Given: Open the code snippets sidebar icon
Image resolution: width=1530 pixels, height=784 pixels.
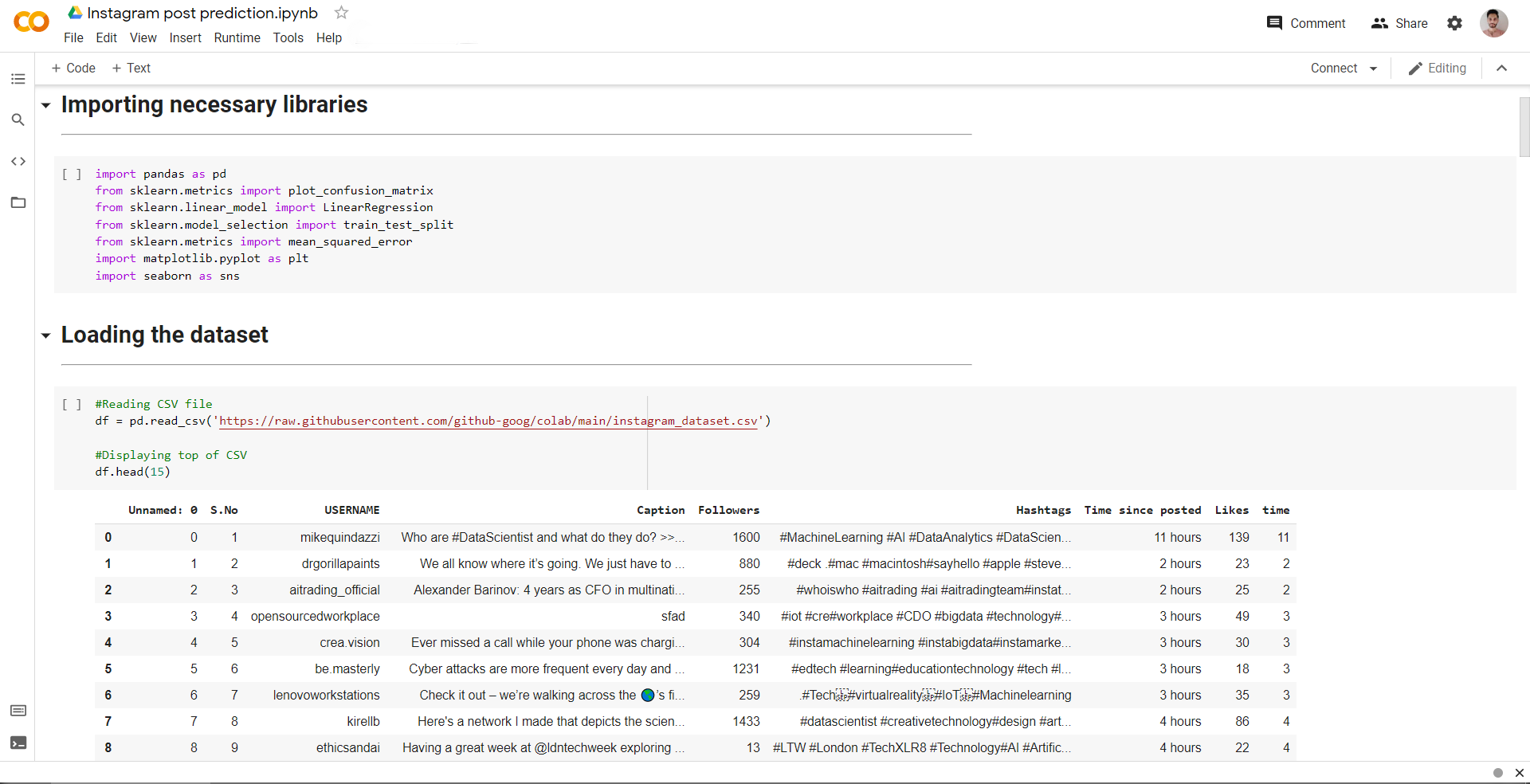Looking at the screenshot, I should click(x=18, y=161).
